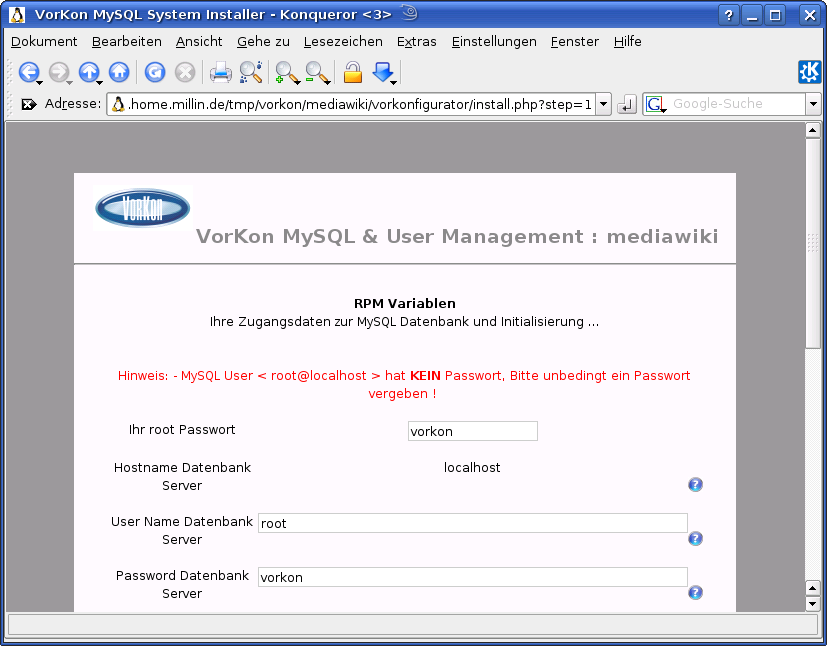Zoom out with the magnifier minus icon

pos(318,72)
